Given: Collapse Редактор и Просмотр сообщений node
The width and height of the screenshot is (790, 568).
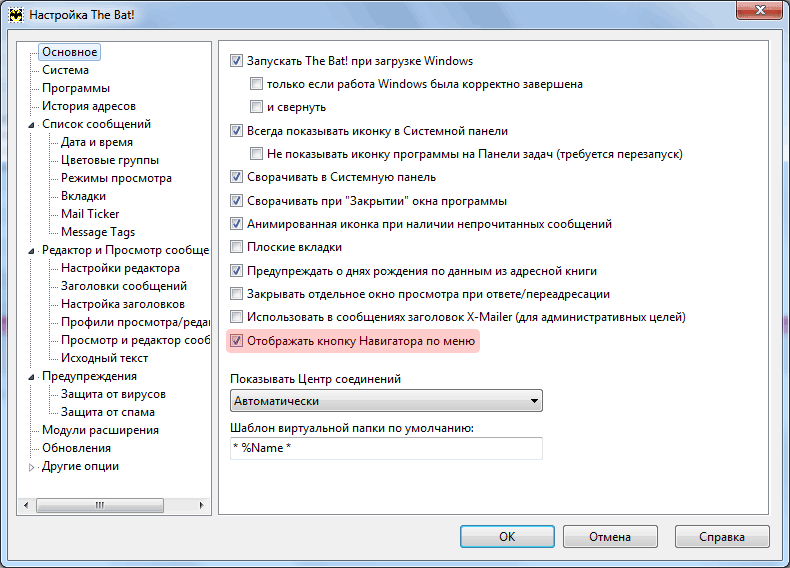Looking at the screenshot, I should click(31, 250).
